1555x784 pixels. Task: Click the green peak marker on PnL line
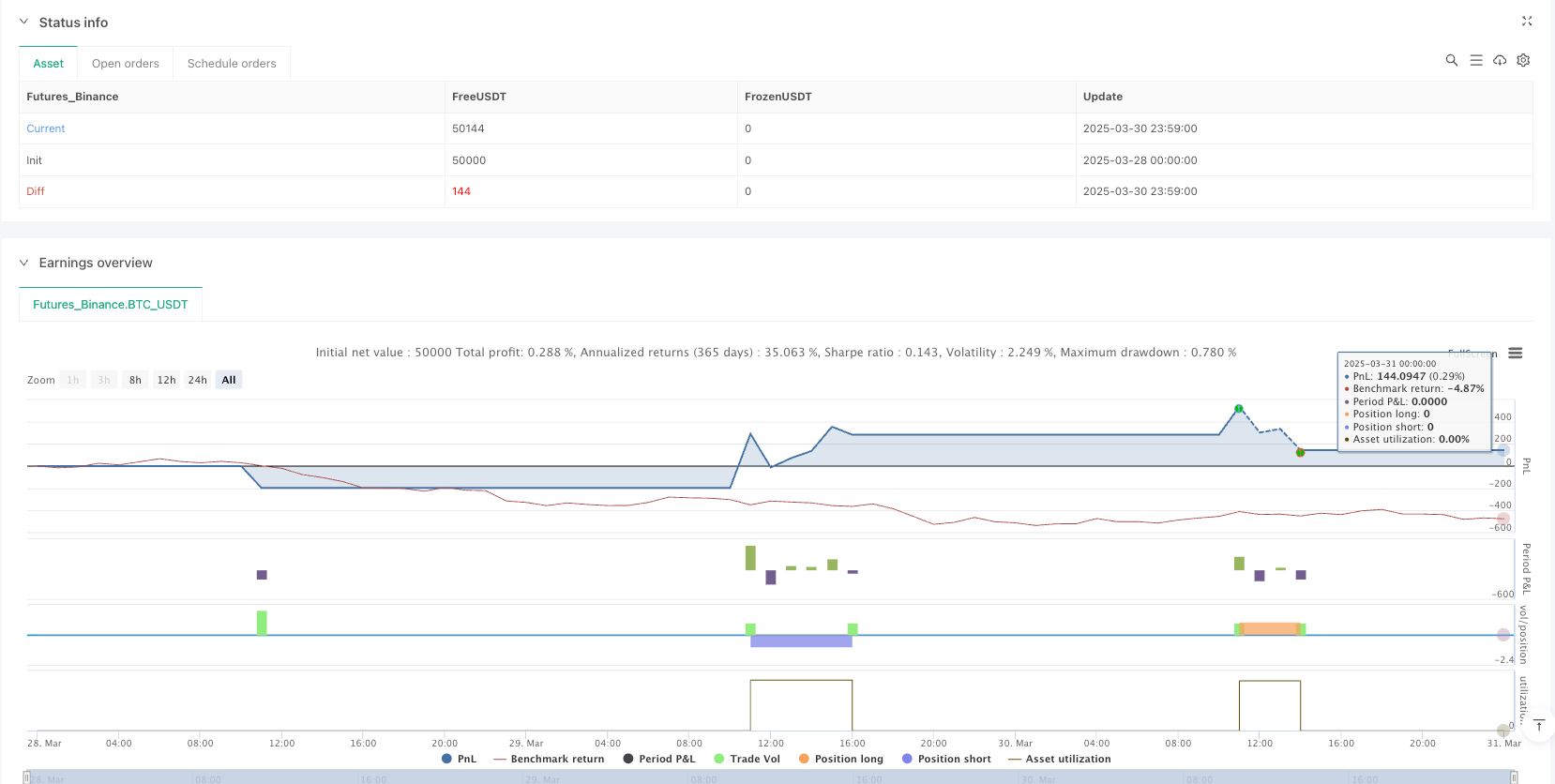pyautogui.click(x=1239, y=409)
